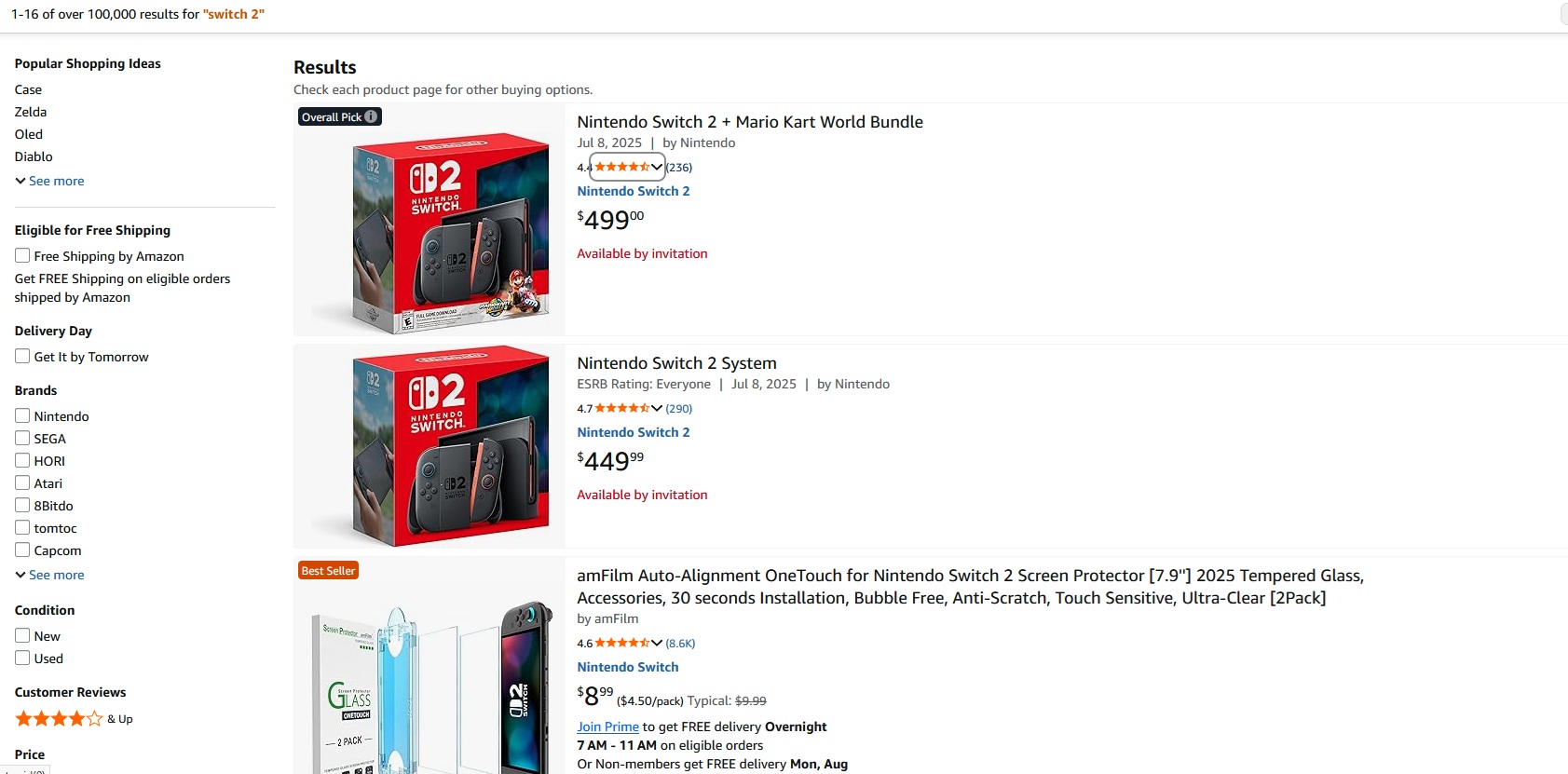Expand See more under Popular Shopping Ideas
The image size is (1568, 774).
click(50, 181)
